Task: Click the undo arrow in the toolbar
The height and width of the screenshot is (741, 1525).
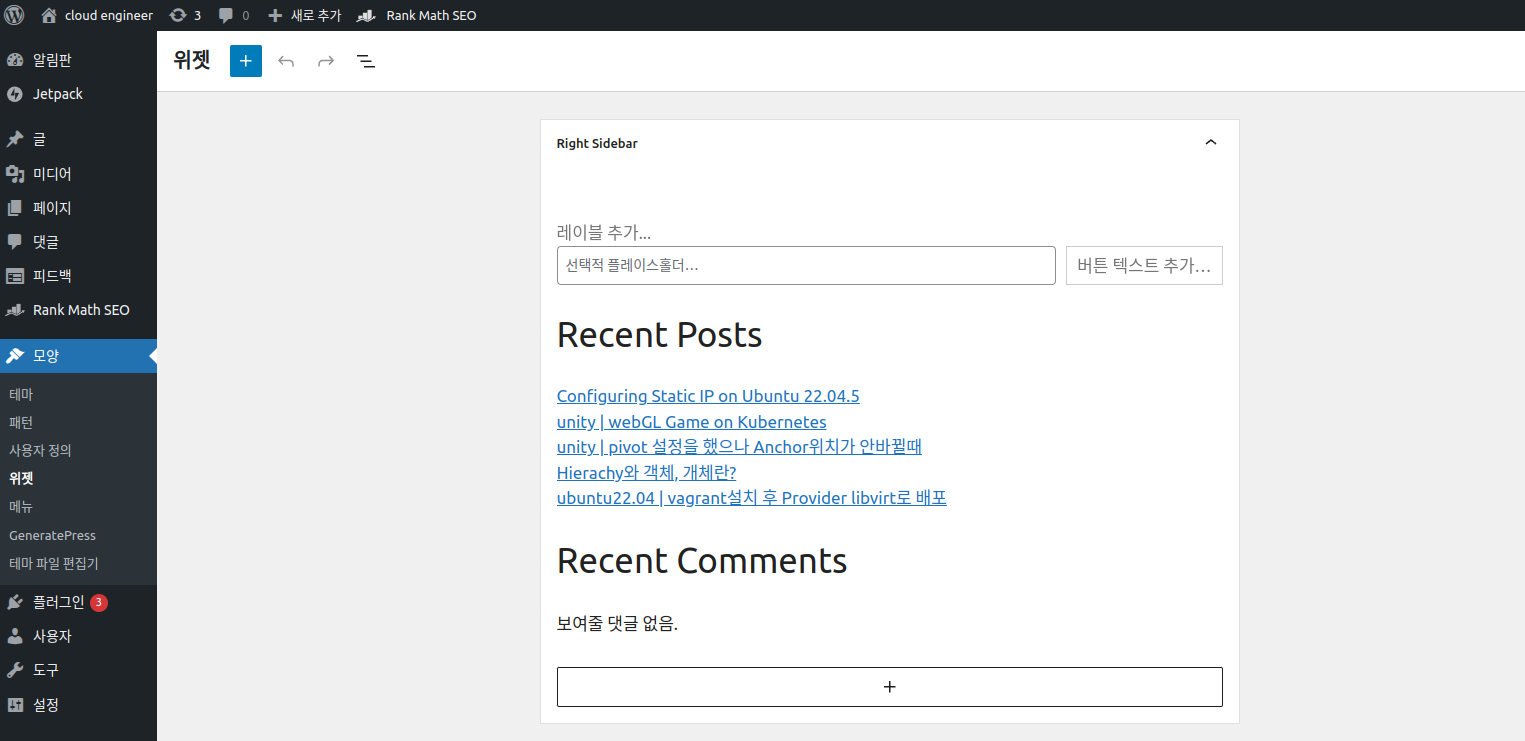Action: pyautogui.click(x=286, y=61)
